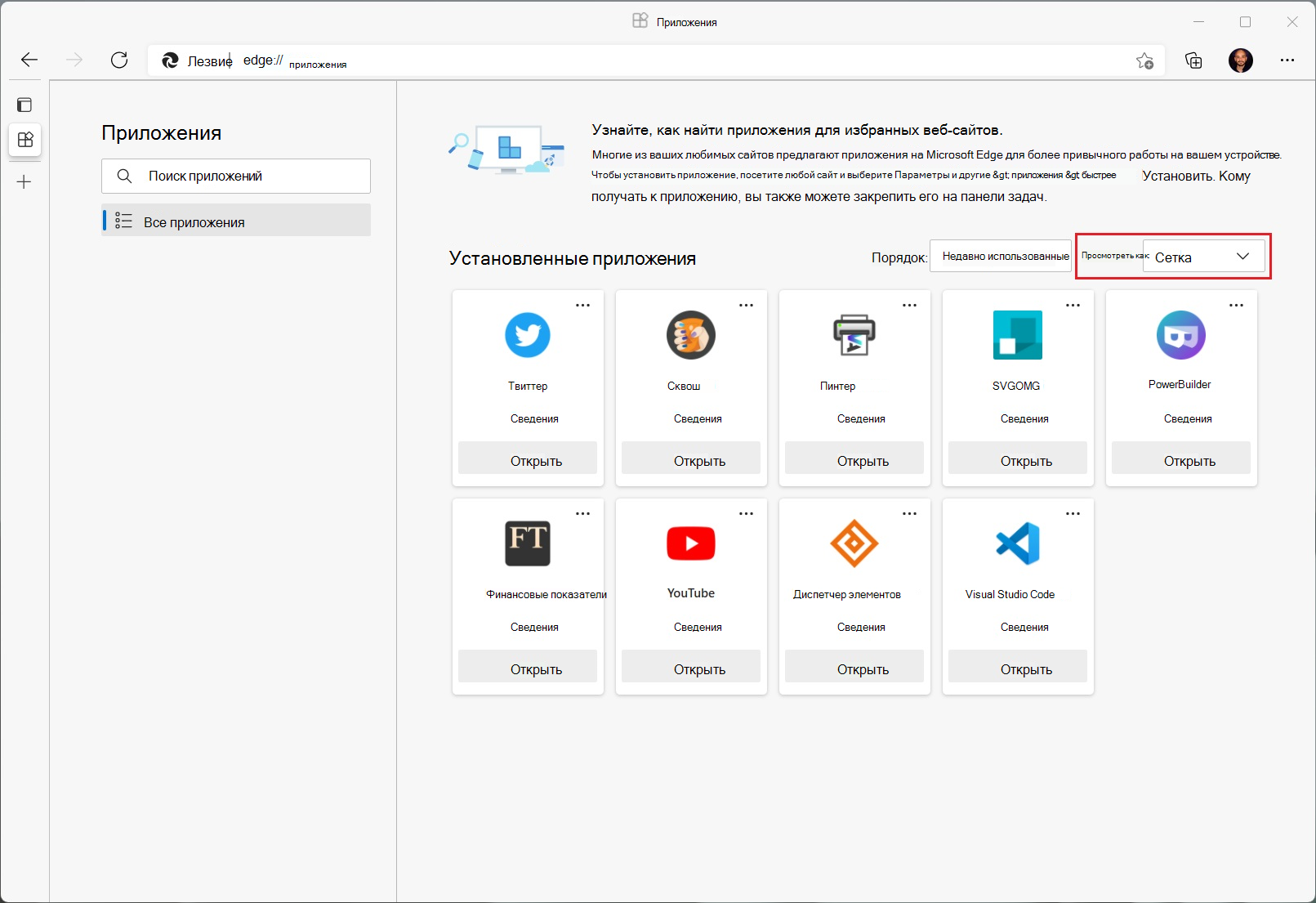The image size is (1316, 903).
Task: Click the YouTube app icon
Action: coord(691,543)
